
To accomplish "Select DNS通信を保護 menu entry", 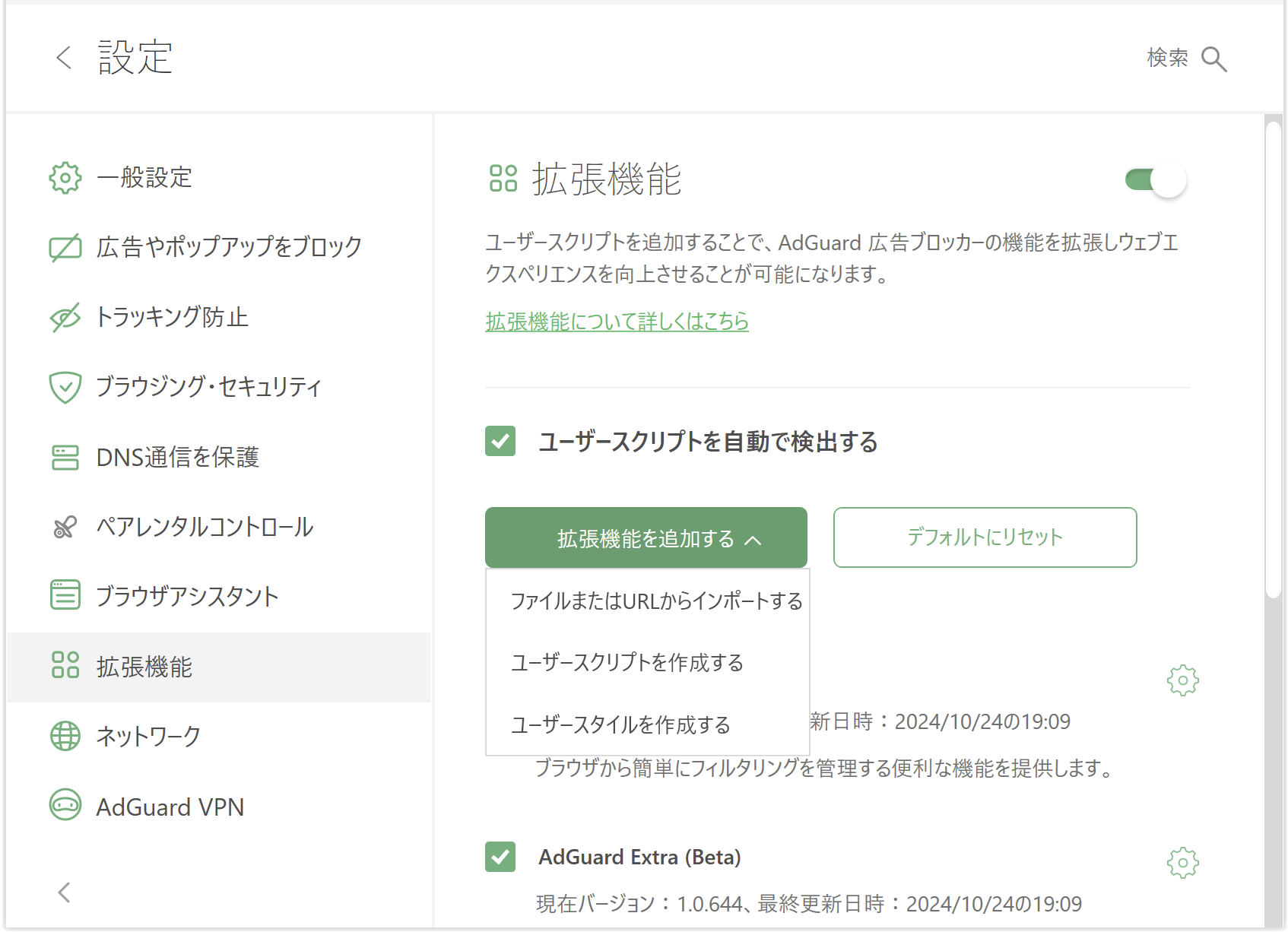I will click(x=219, y=457).
